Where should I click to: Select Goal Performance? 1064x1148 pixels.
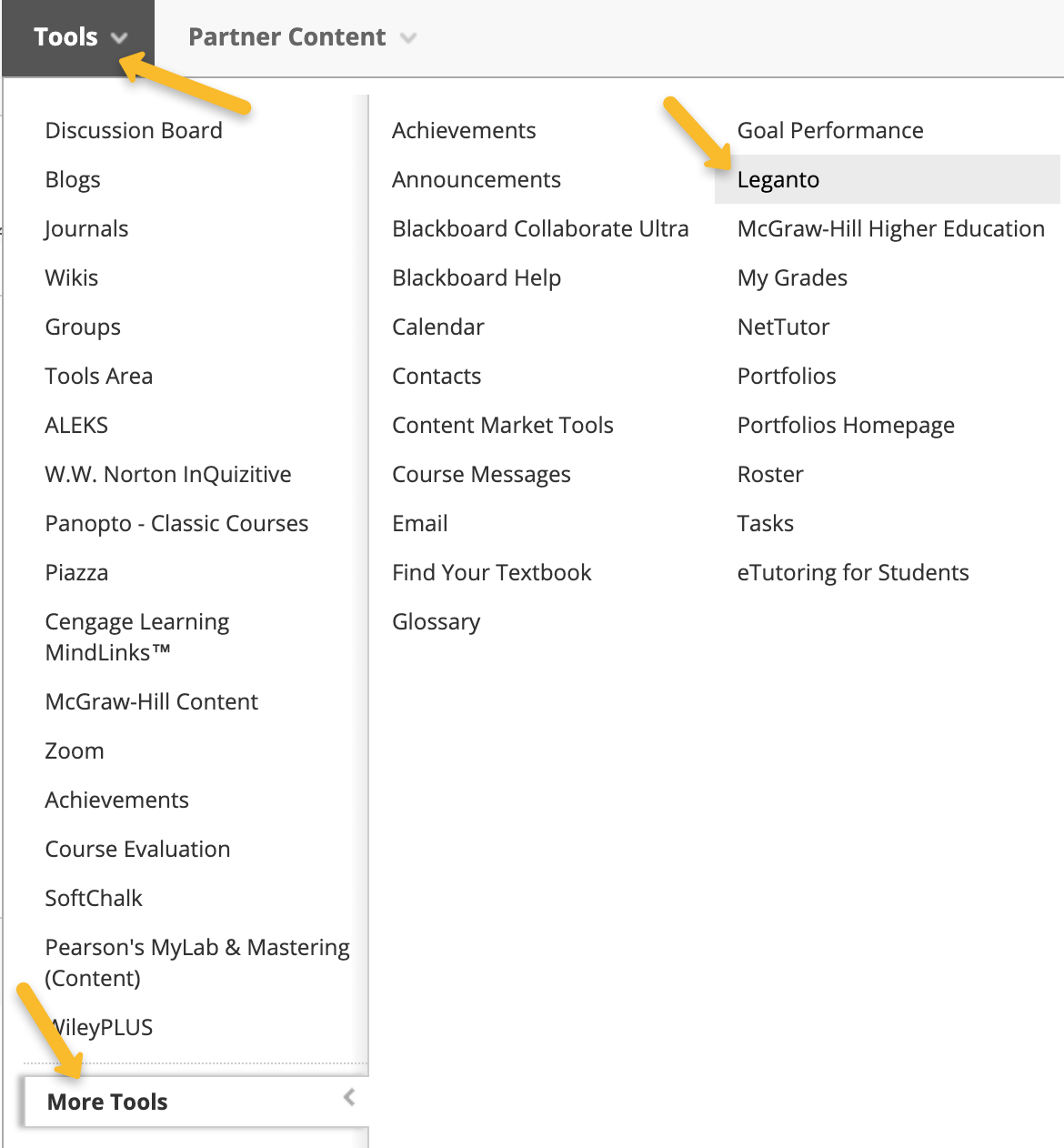(x=830, y=130)
